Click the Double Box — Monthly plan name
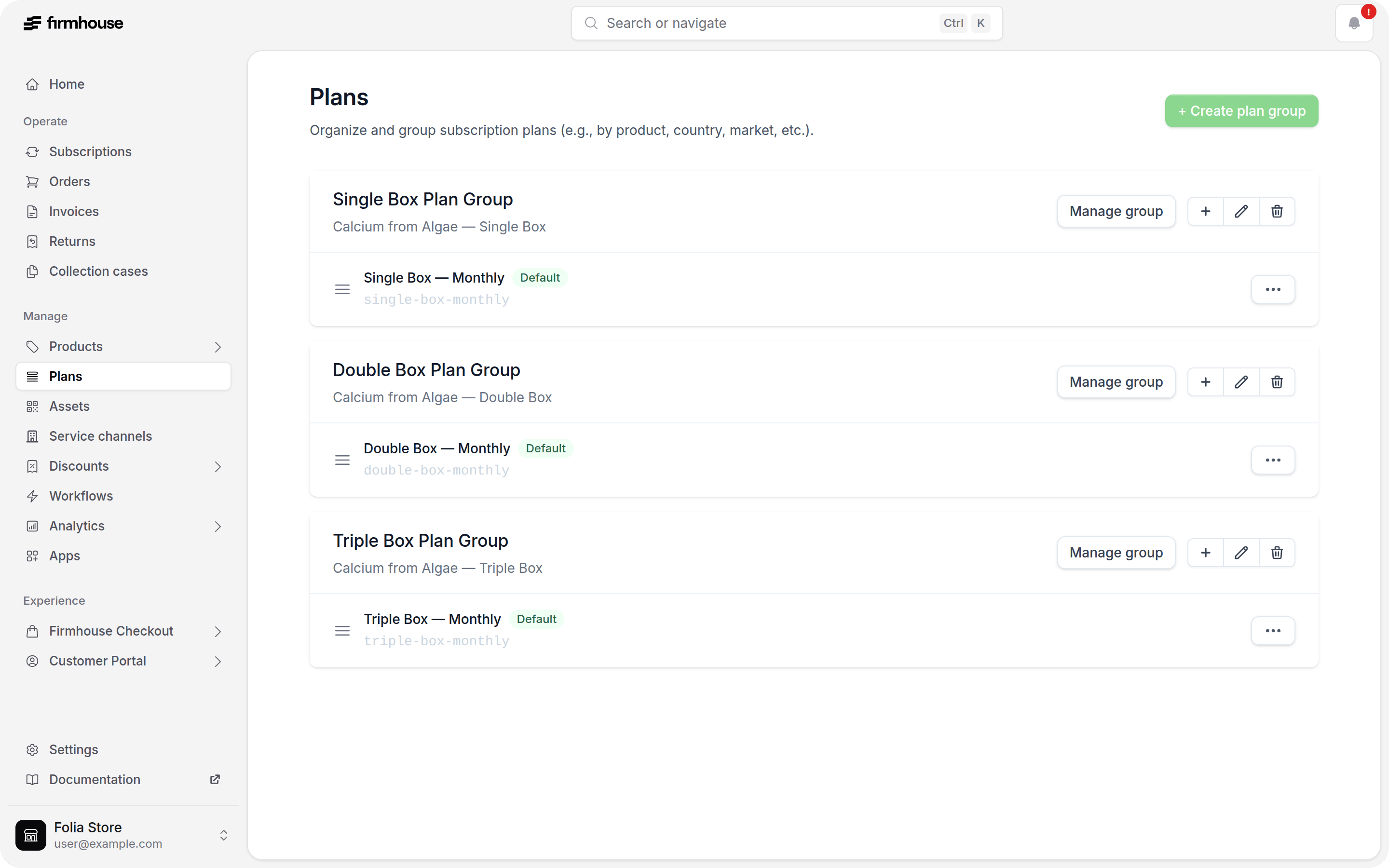 click(436, 448)
